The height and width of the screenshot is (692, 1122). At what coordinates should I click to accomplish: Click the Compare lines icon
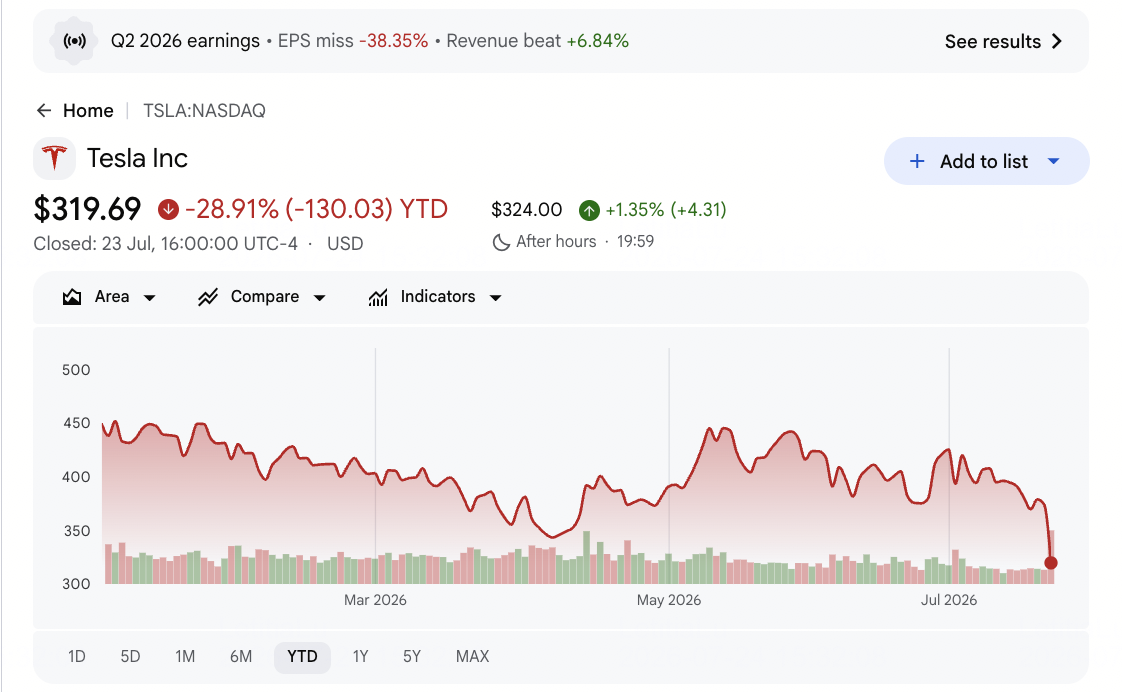coord(208,297)
